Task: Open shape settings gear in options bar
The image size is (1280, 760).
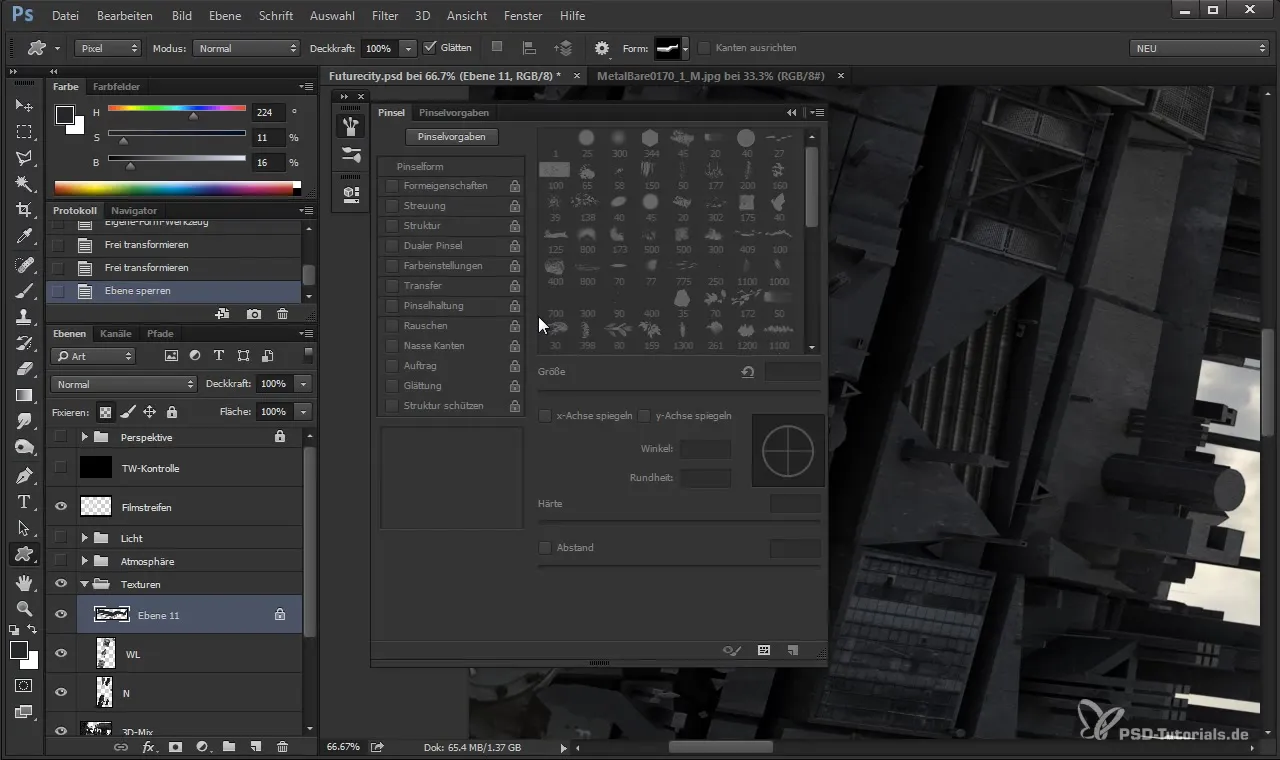Action: point(601,48)
